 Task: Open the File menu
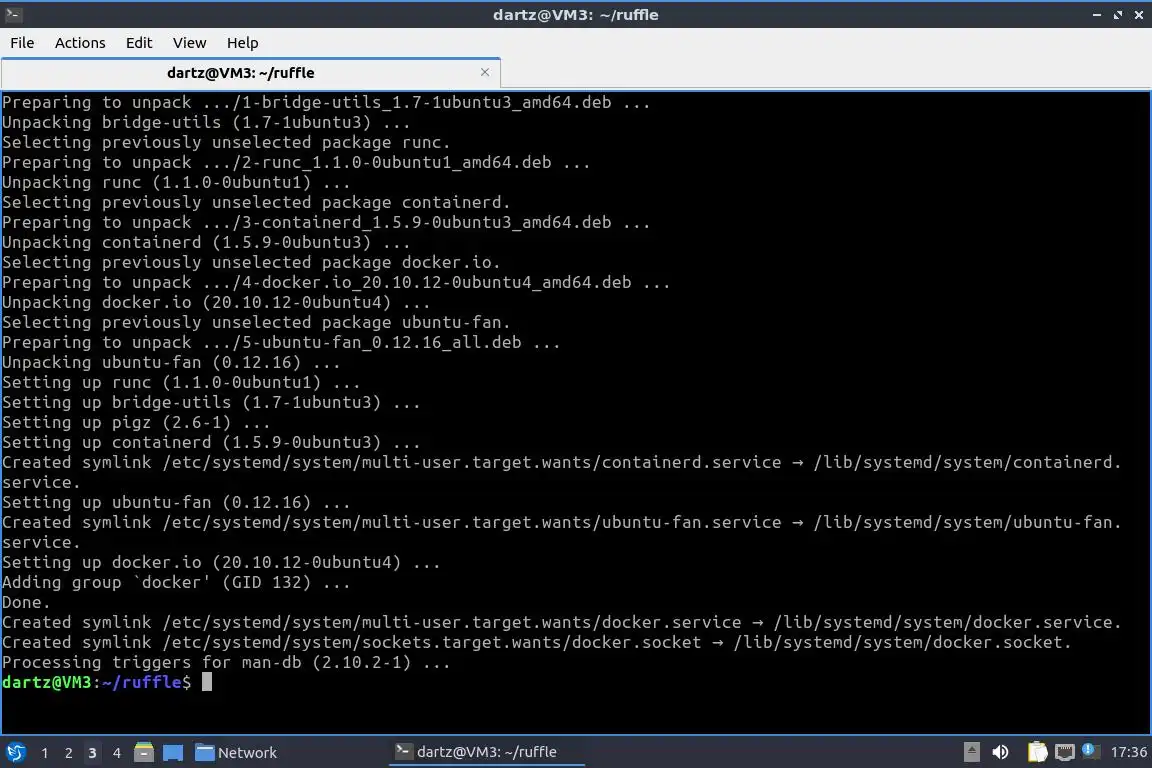[x=22, y=43]
